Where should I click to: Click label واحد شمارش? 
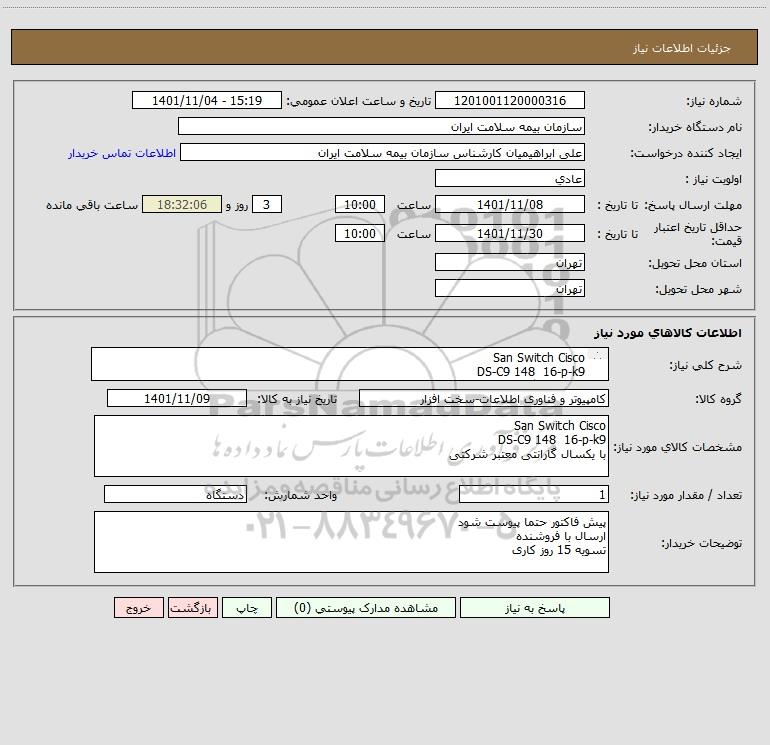pyautogui.click(x=301, y=496)
